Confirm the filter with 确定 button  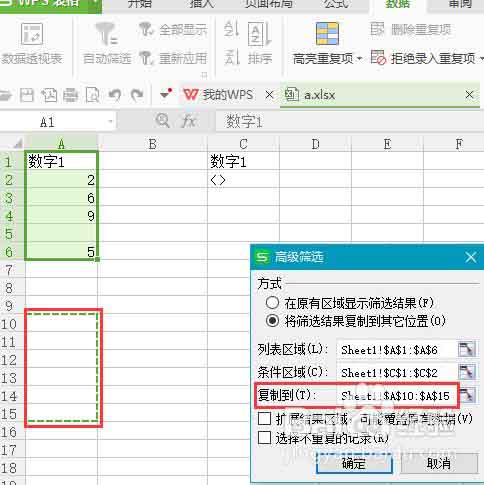pyautogui.click(x=354, y=463)
